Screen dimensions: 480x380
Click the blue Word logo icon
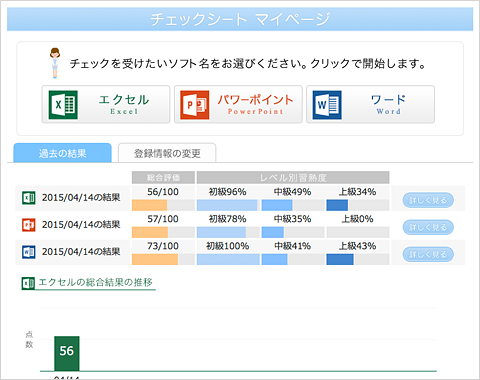[x=327, y=105]
